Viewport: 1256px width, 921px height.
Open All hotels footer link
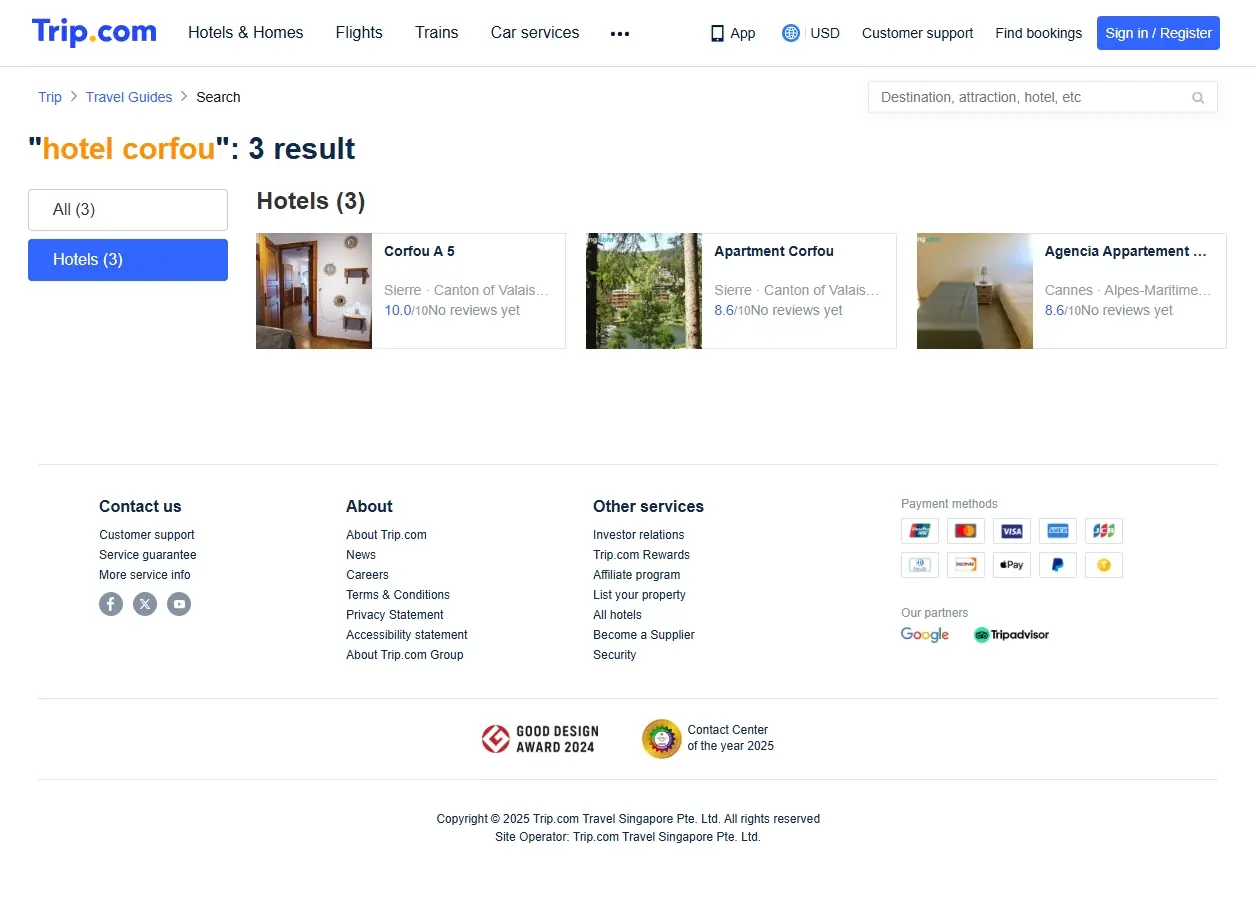617,615
